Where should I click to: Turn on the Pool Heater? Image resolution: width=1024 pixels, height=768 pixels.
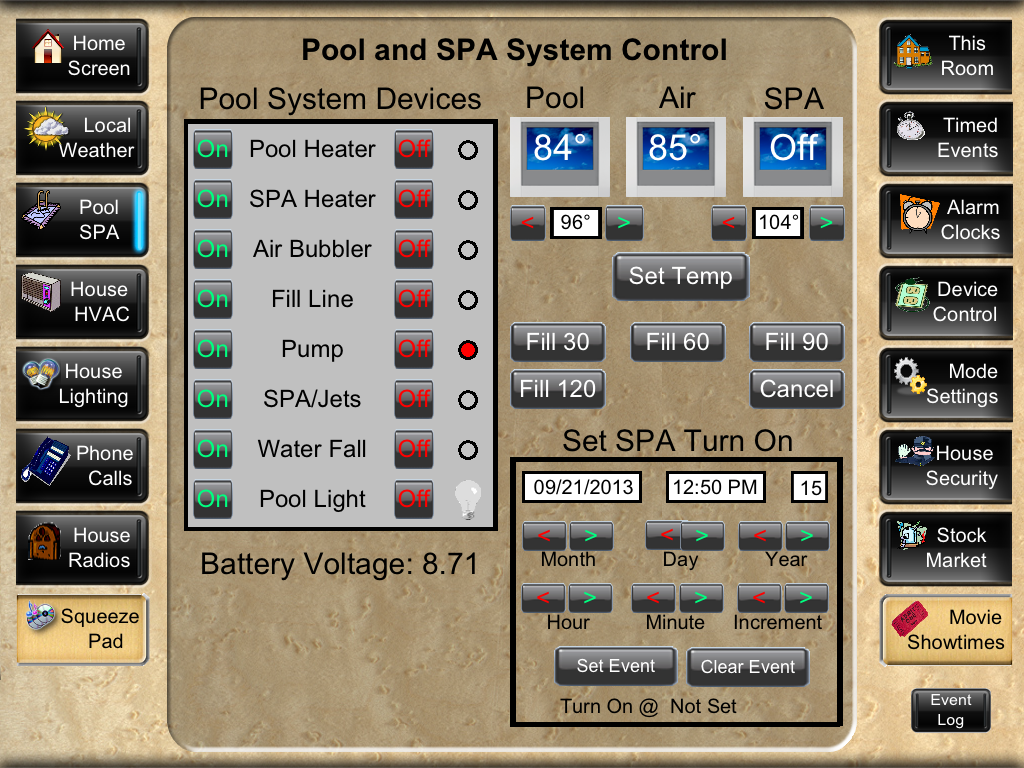click(212, 150)
